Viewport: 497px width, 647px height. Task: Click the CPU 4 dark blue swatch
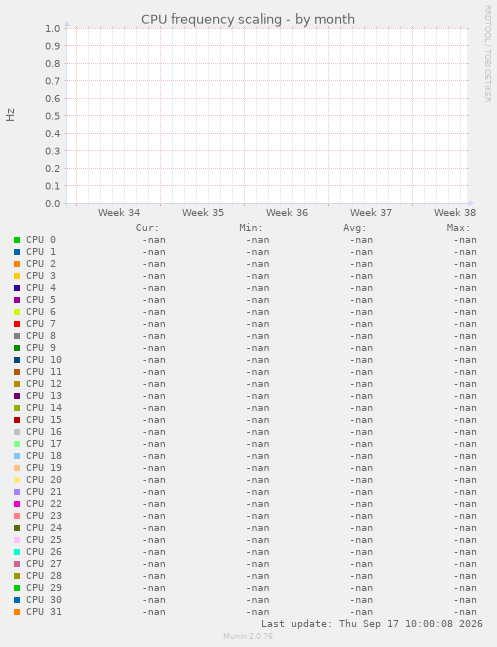pyautogui.click(x=17, y=288)
